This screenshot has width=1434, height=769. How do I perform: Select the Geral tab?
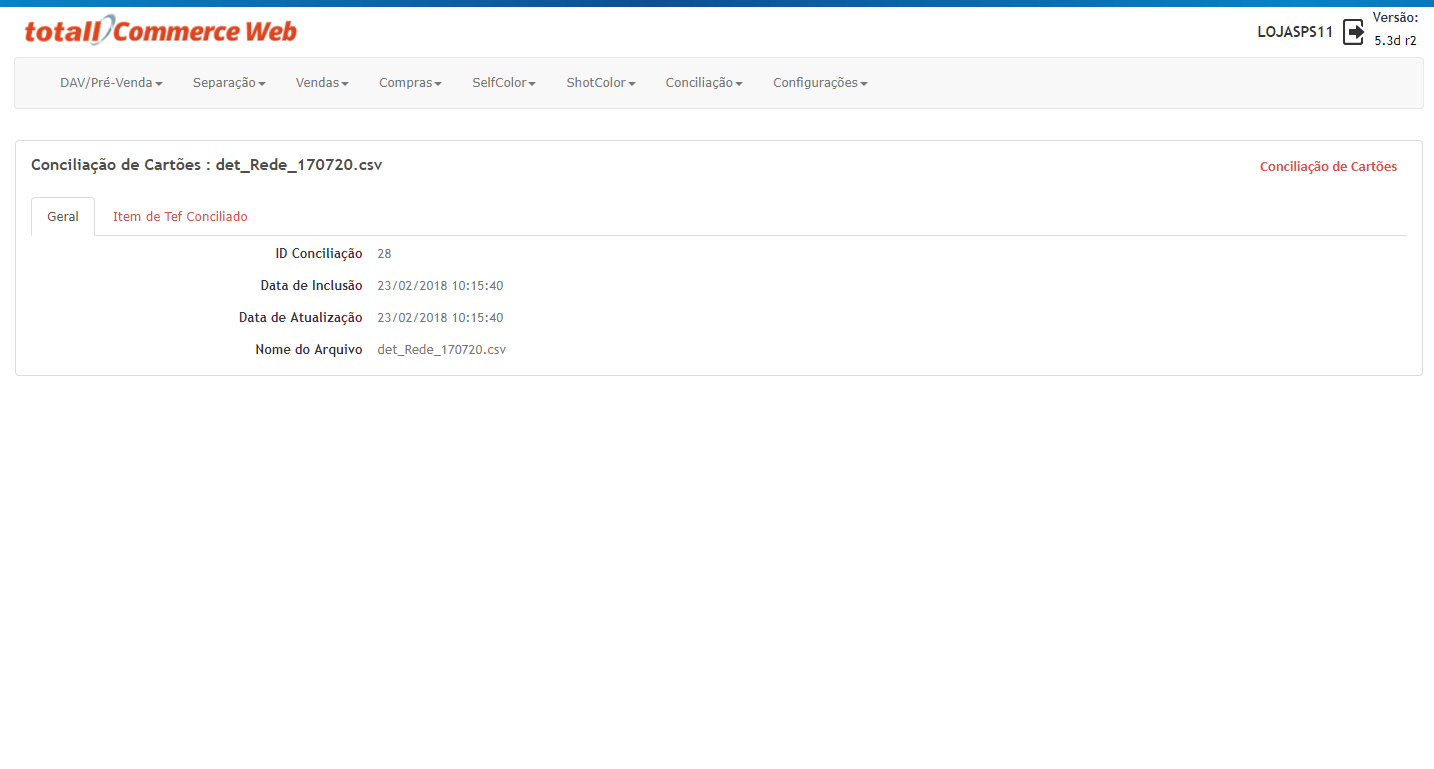(x=63, y=216)
